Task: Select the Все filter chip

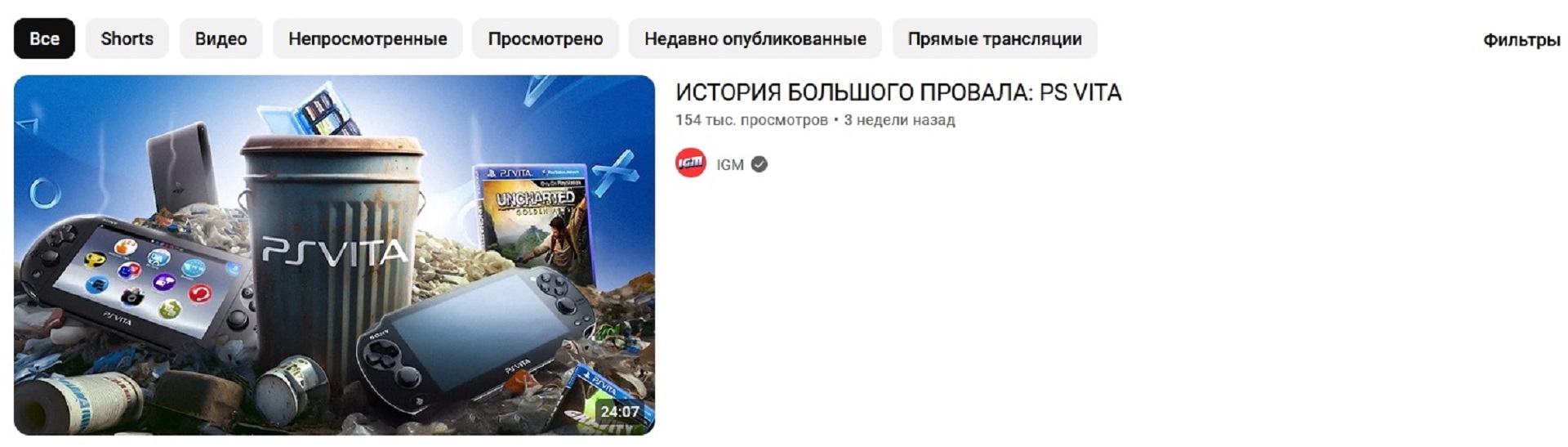Action: tap(44, 38)
